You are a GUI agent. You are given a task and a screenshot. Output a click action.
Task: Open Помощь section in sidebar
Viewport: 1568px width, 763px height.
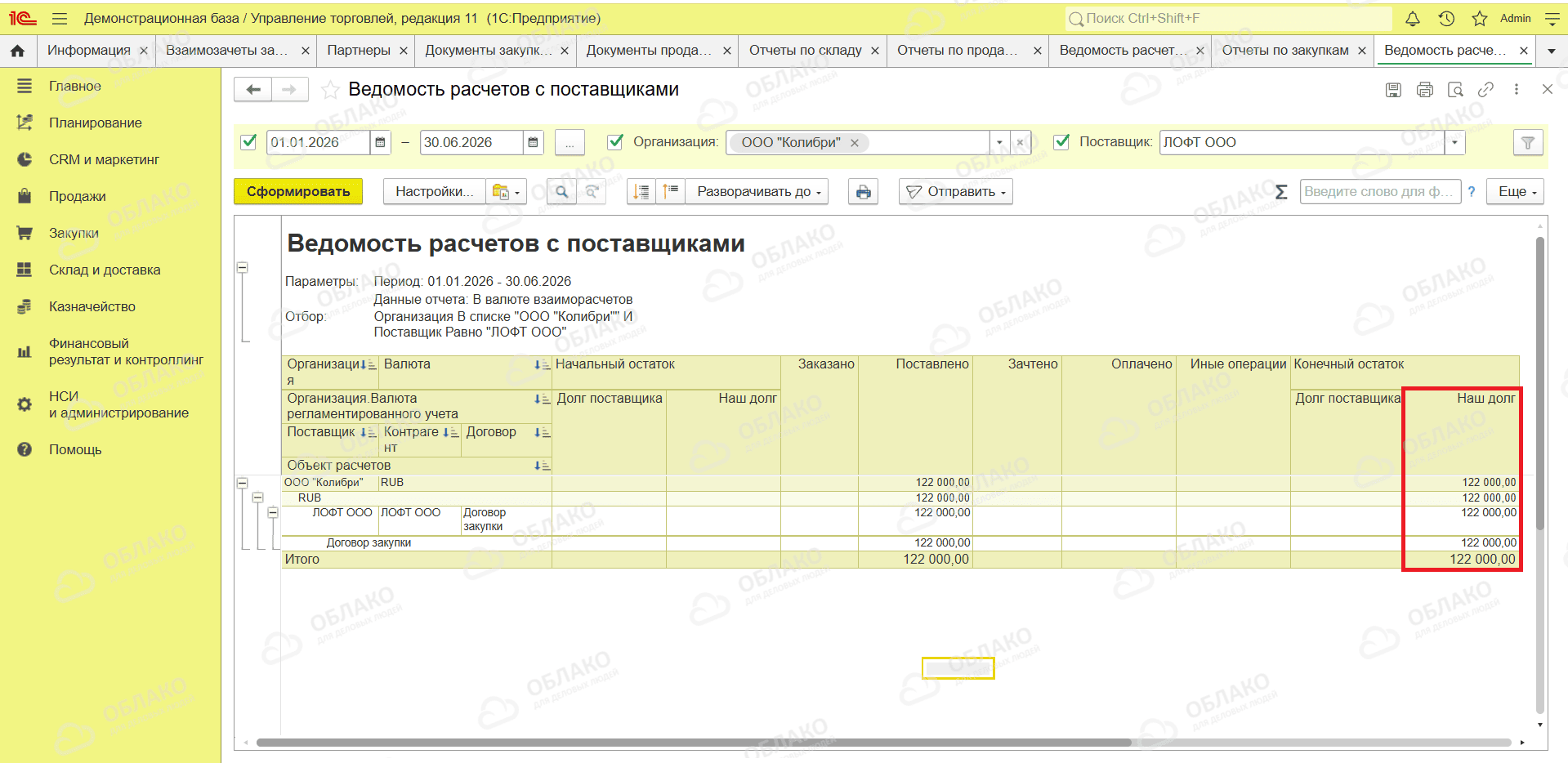coord(75,450)
